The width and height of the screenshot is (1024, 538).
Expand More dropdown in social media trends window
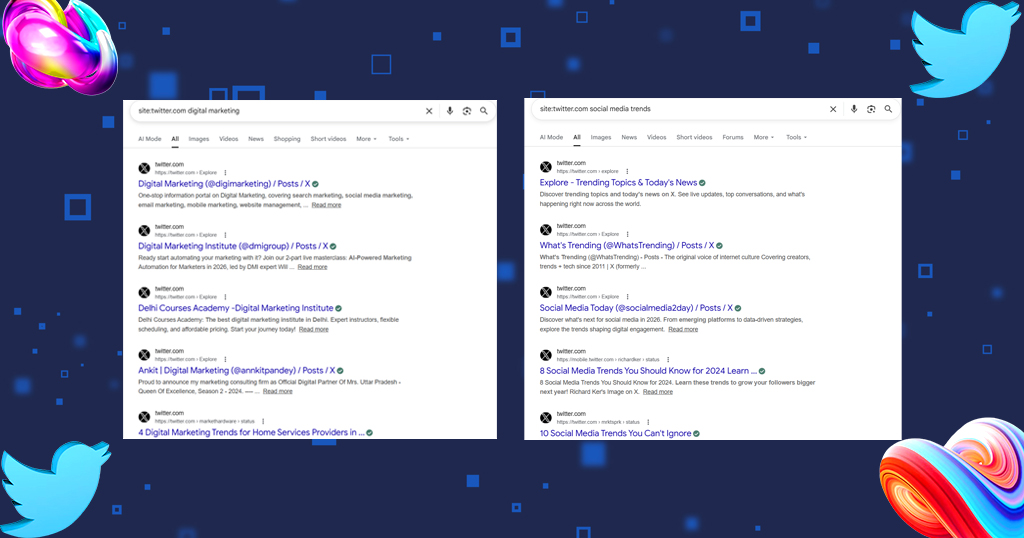point(763,137)
